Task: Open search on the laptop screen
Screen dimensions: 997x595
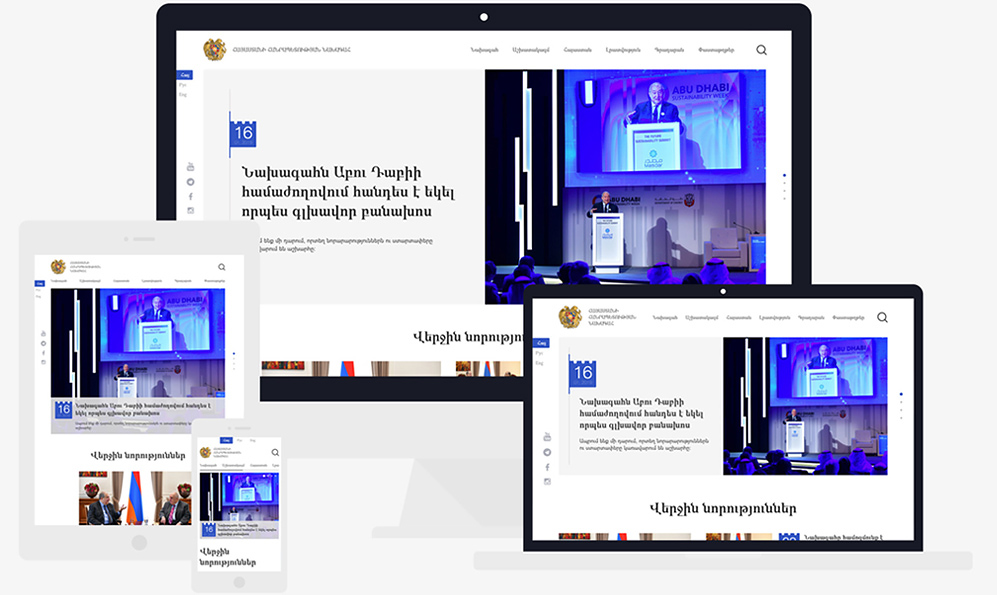Action: (882, 317)
